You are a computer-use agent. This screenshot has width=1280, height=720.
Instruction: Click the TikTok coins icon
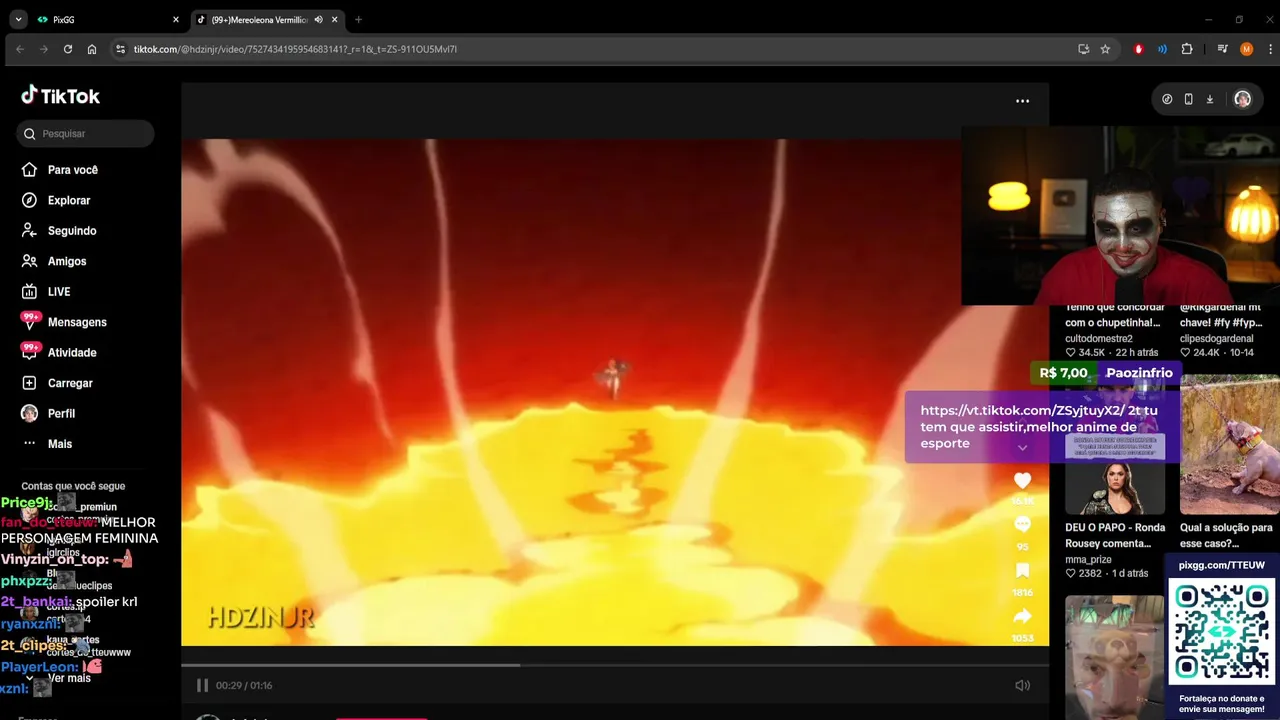(1167, 99)
